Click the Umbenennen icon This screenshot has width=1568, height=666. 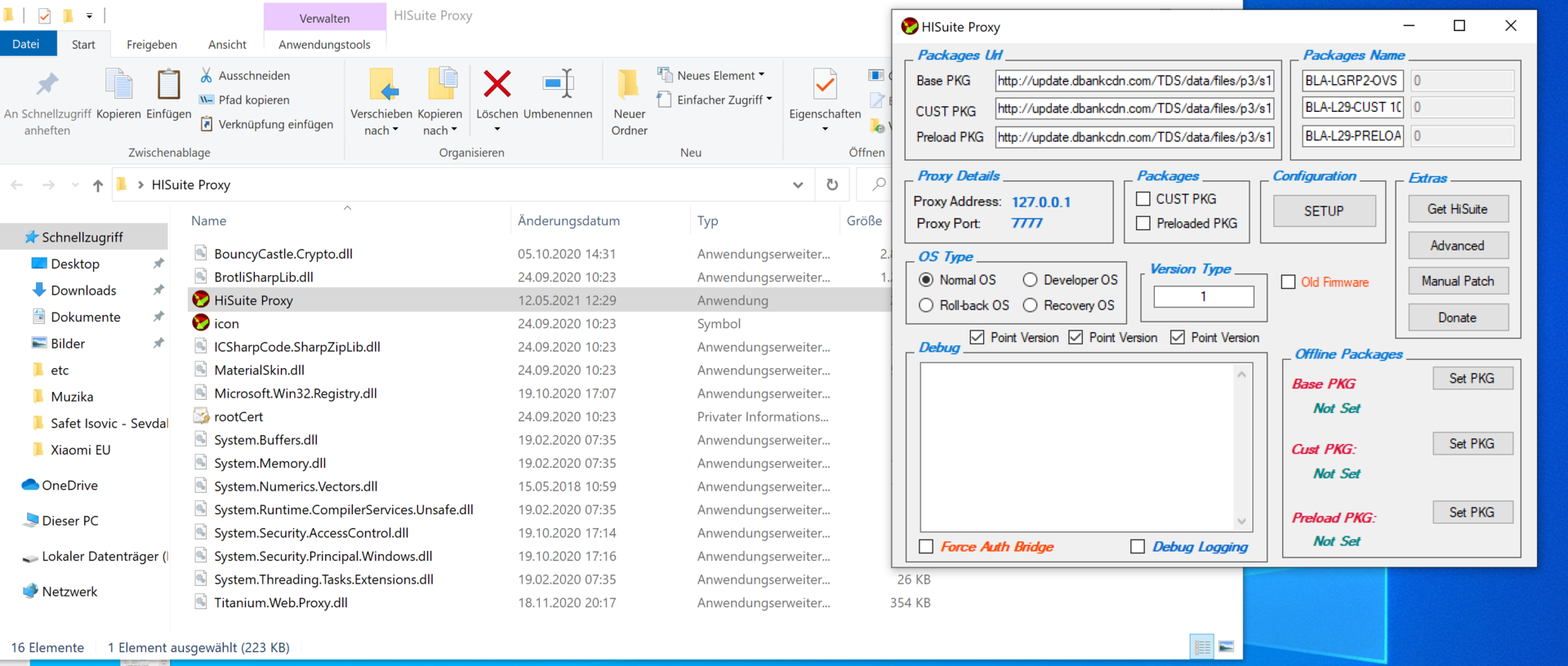(559, 84)
